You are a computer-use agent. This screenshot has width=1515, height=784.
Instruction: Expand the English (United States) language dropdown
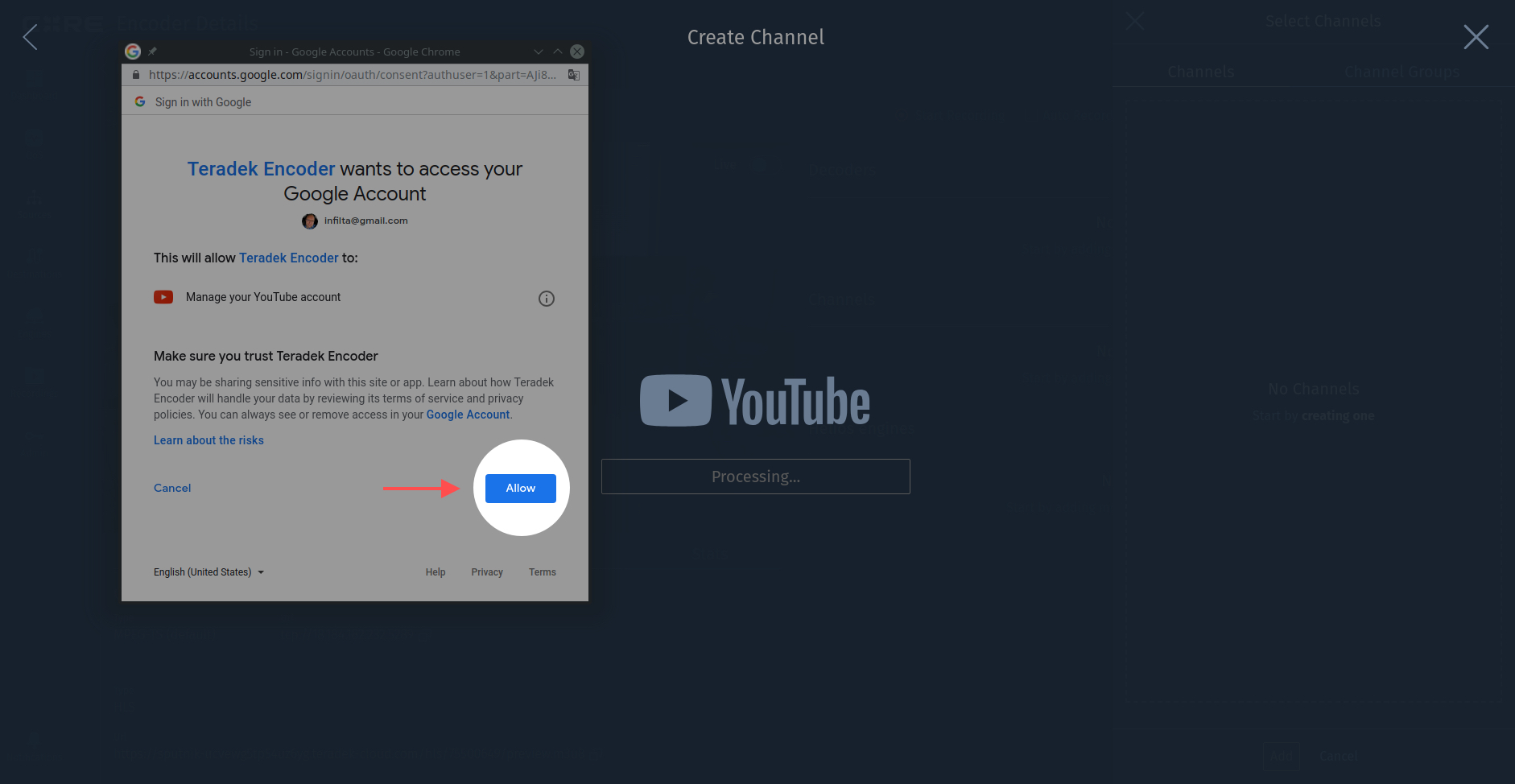click(208, 572)
